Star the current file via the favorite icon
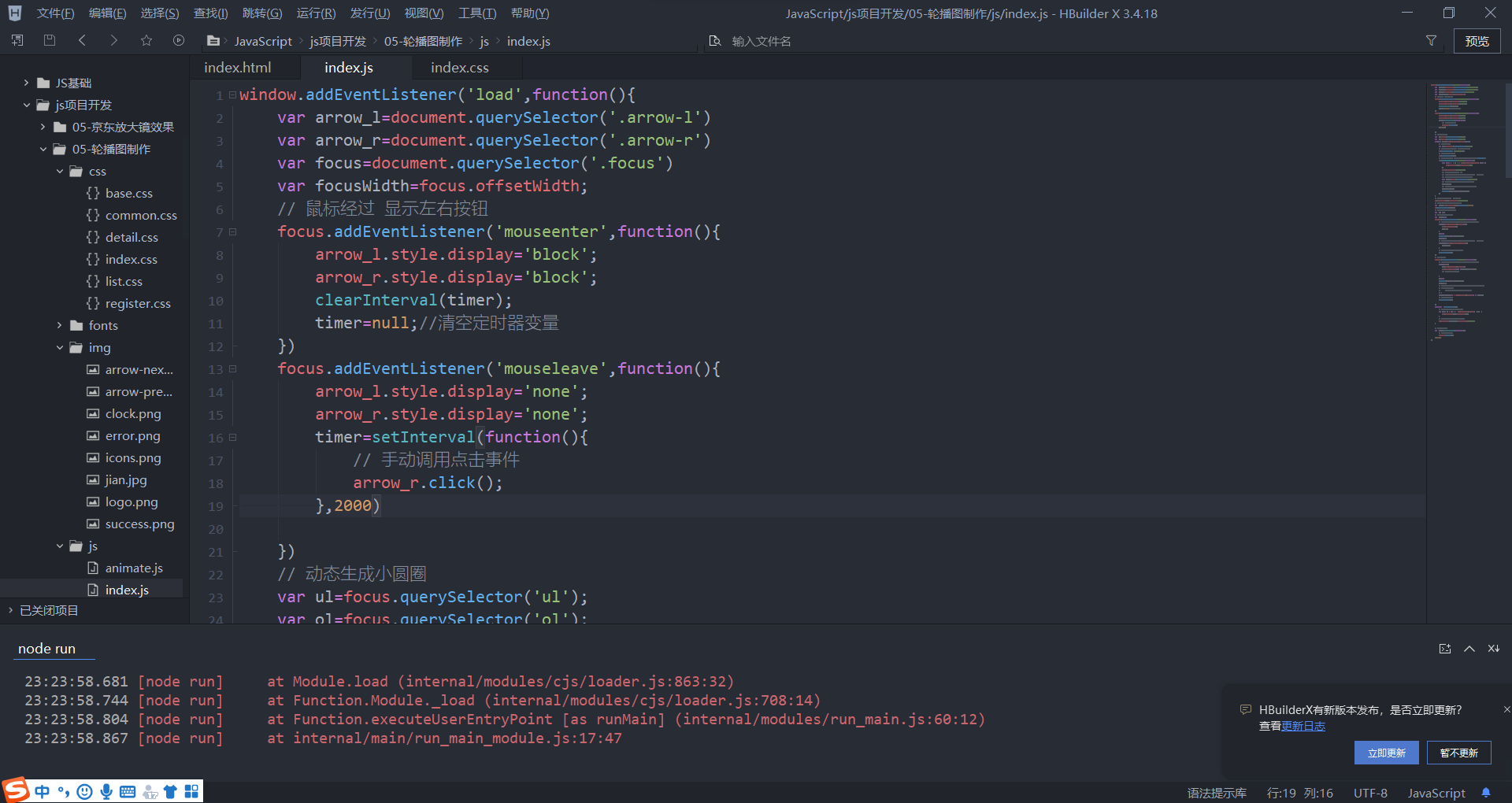Viewport: 1512px width, 803px height. pyautogui.click(x=146, y=40)
